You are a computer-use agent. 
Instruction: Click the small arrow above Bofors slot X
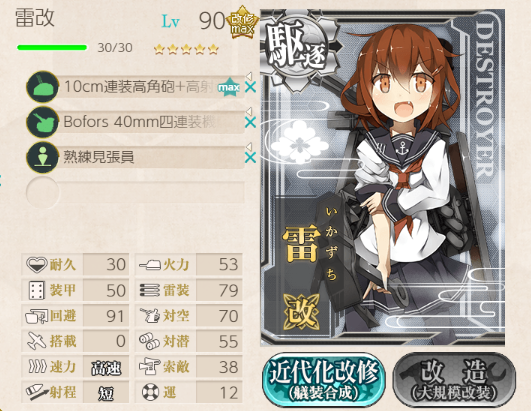pos(249,111)
